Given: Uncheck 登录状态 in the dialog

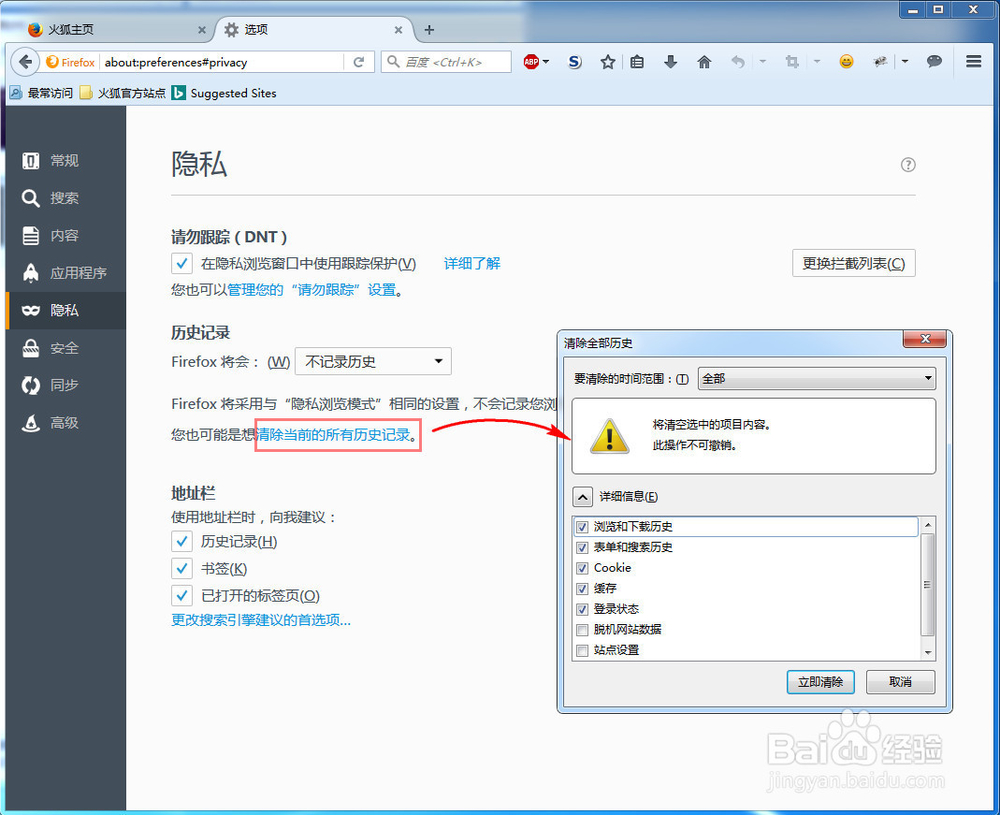Looking at the screenshot, I should pos(582,609).
